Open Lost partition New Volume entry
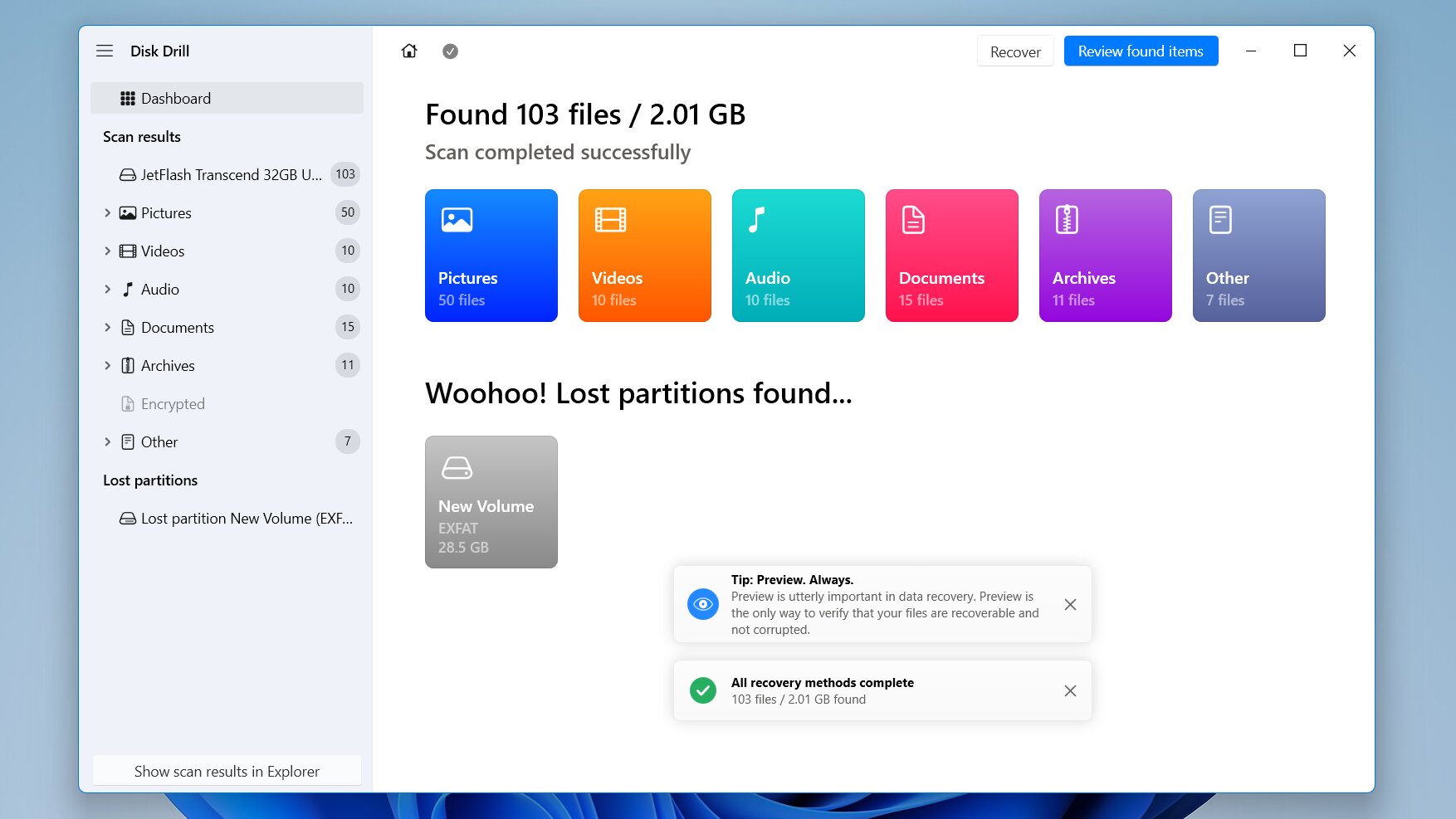 pyautogui.click(x=227, y=519)
